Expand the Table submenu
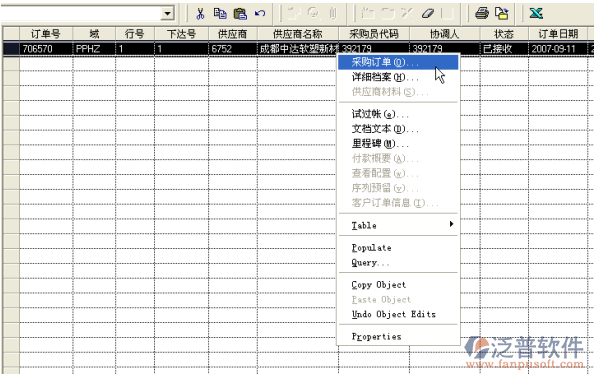 point(398,225)
